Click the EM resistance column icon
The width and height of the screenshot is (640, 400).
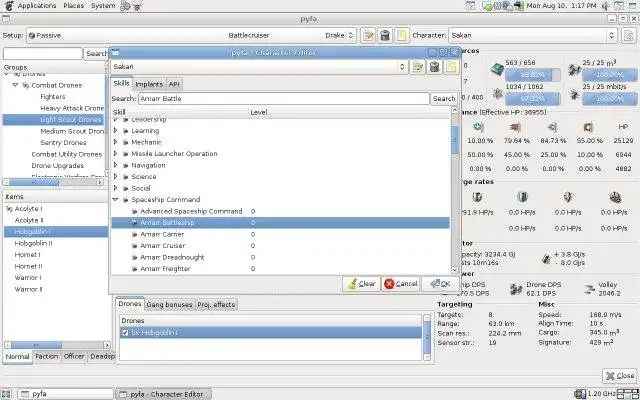click(478, 127)
